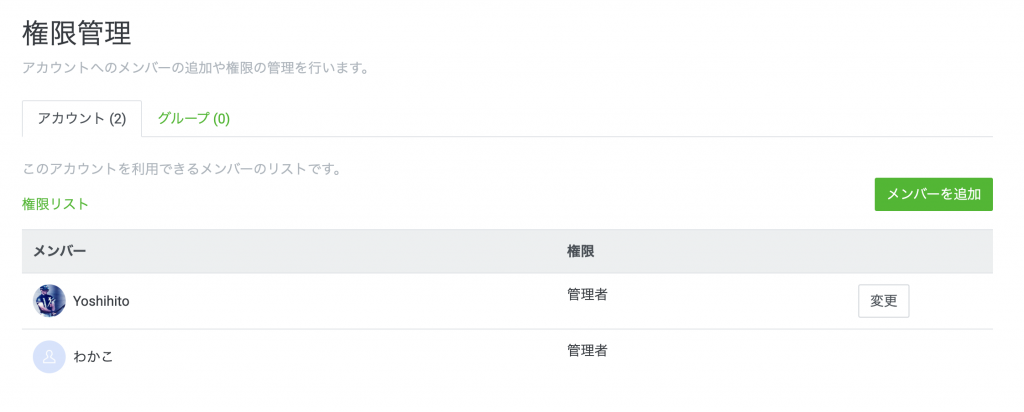The height and width of the screenshot is (412, 1024).
Task: Click the このアカウントを利用できるメンバー list description
Action: coord(182,170)
